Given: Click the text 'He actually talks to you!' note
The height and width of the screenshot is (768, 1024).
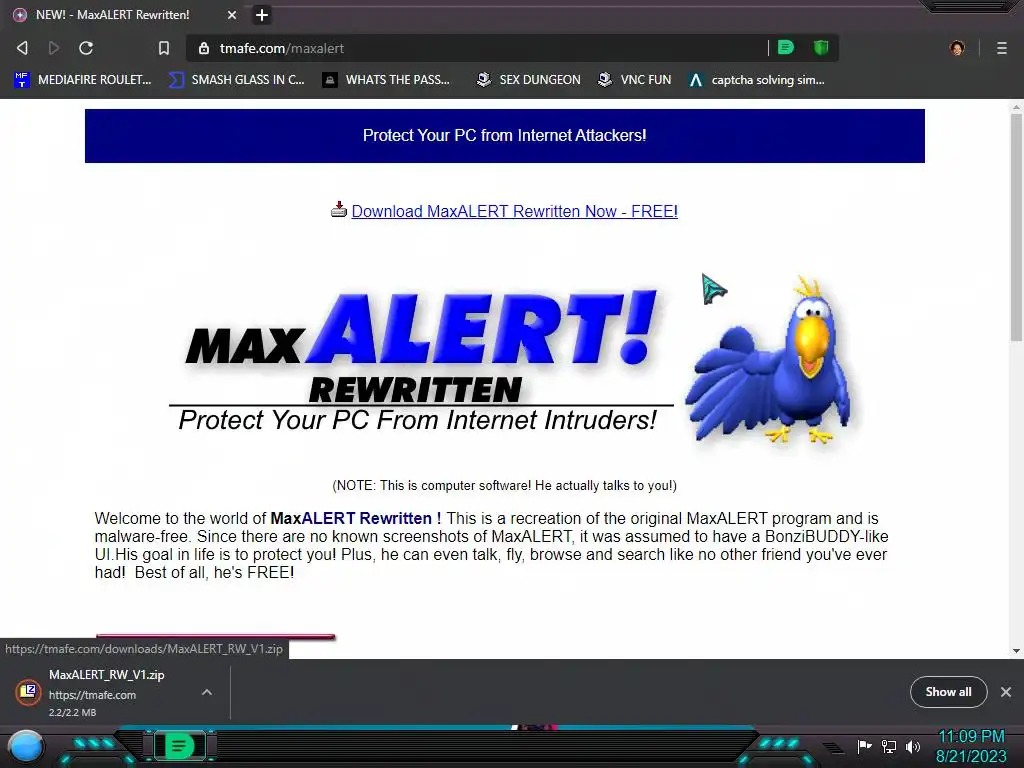Looking at the screenshot, I should (605, 486).
